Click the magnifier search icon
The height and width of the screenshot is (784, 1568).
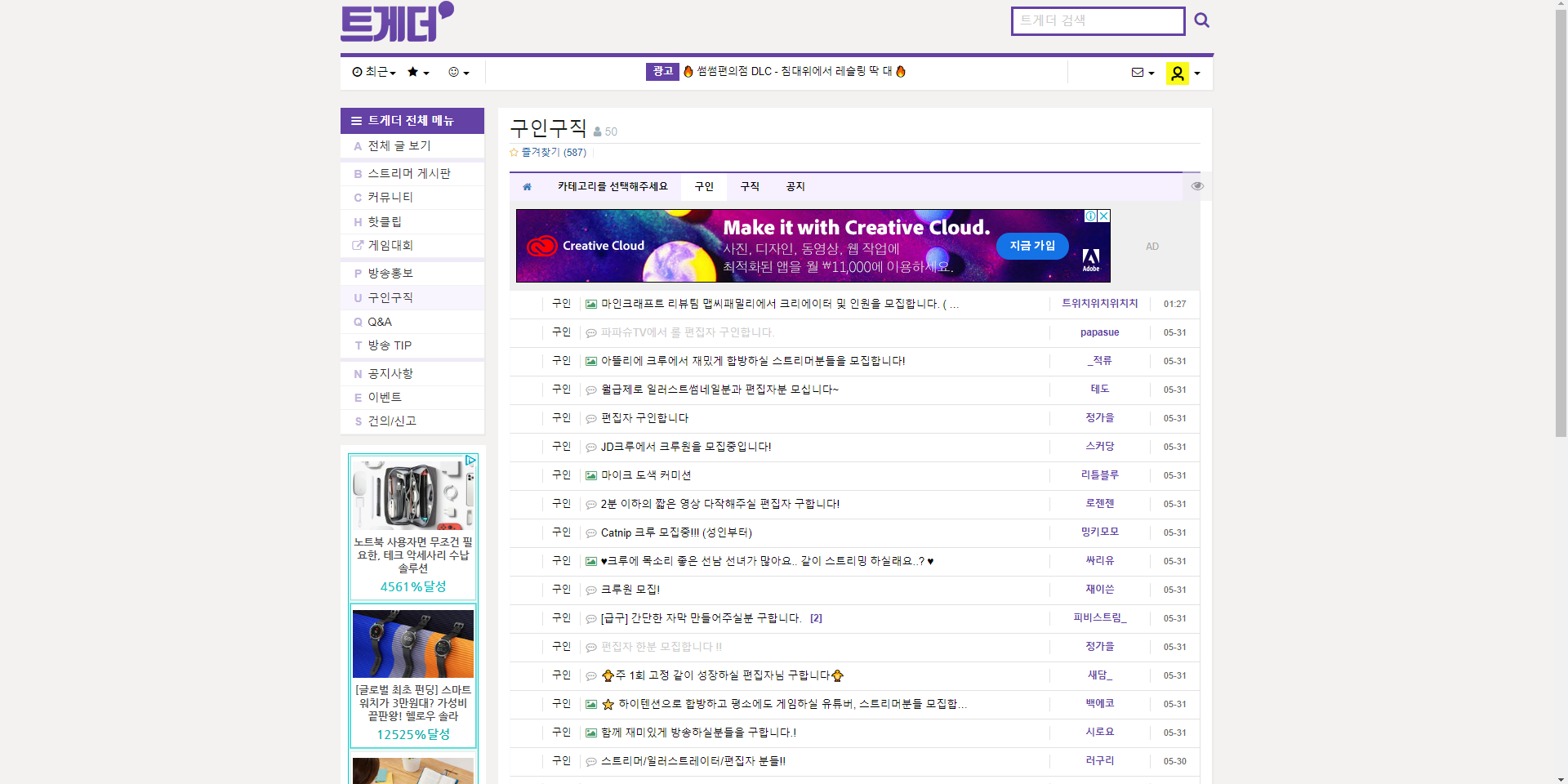click(1201, 20)
